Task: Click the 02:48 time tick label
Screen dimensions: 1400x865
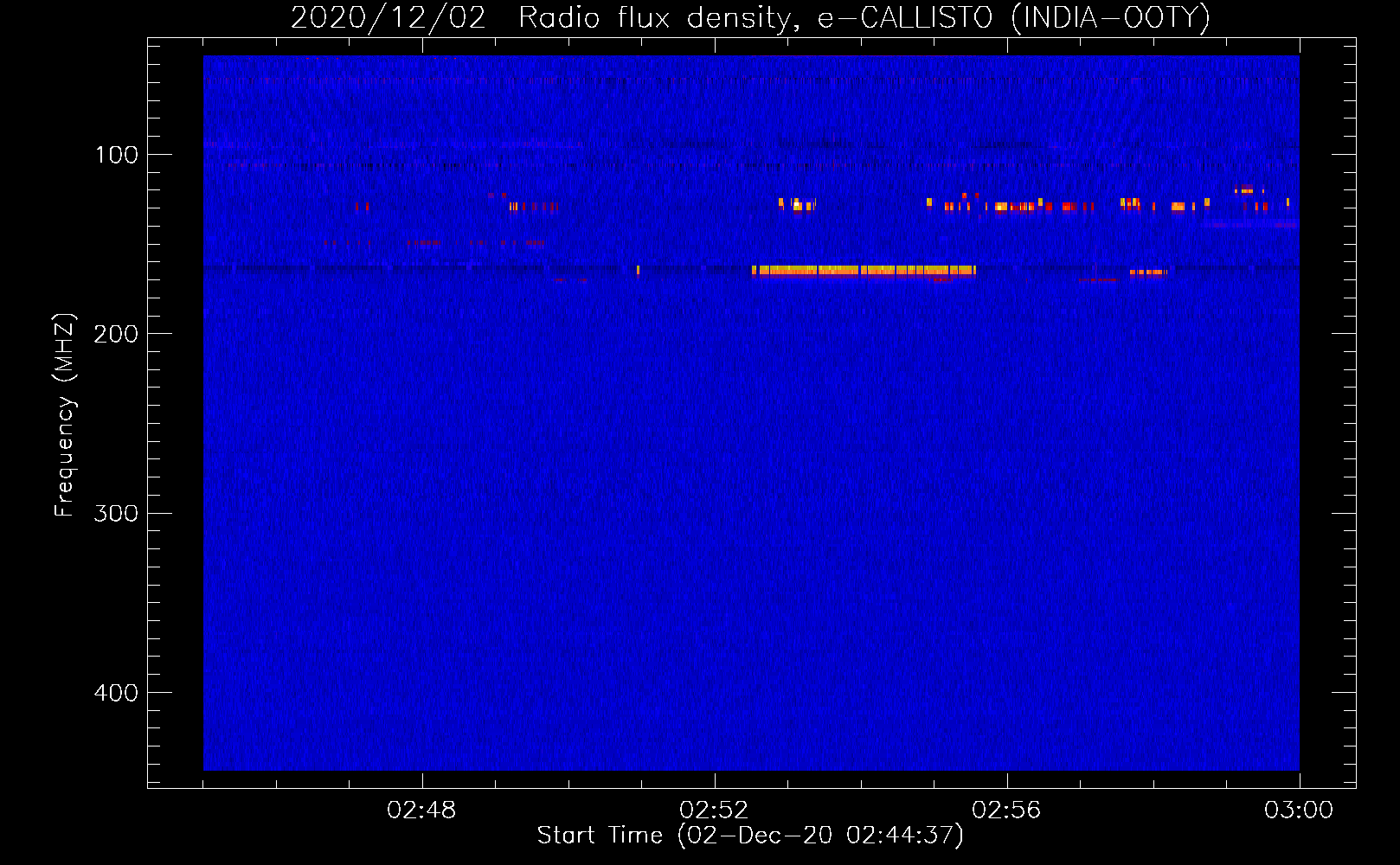Action: pyautogui.click(x=421, y=811)
